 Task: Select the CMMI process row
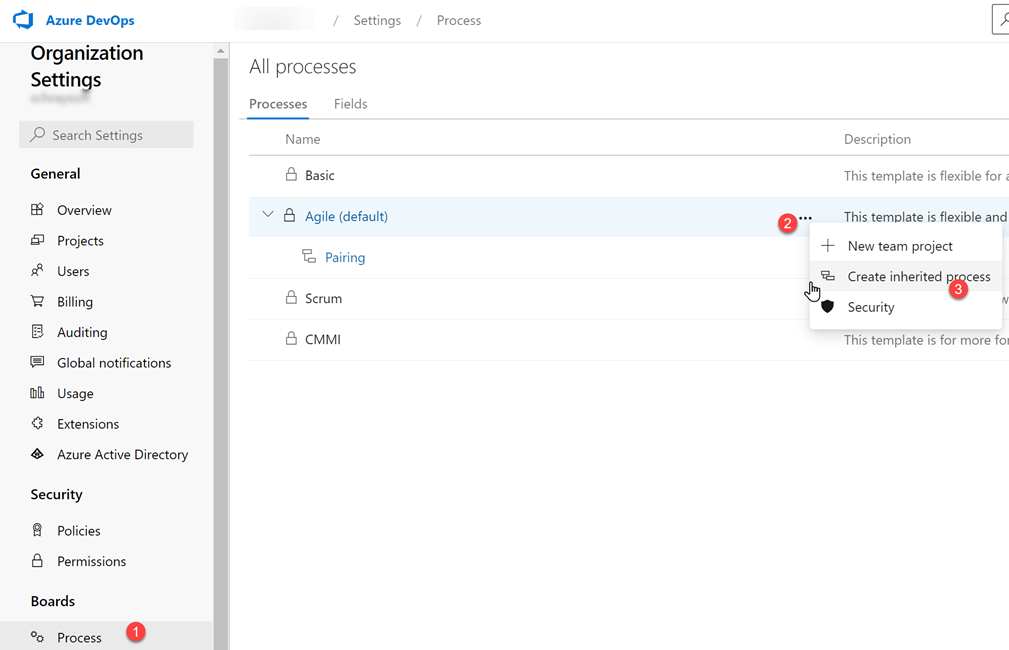coord(629,339)
